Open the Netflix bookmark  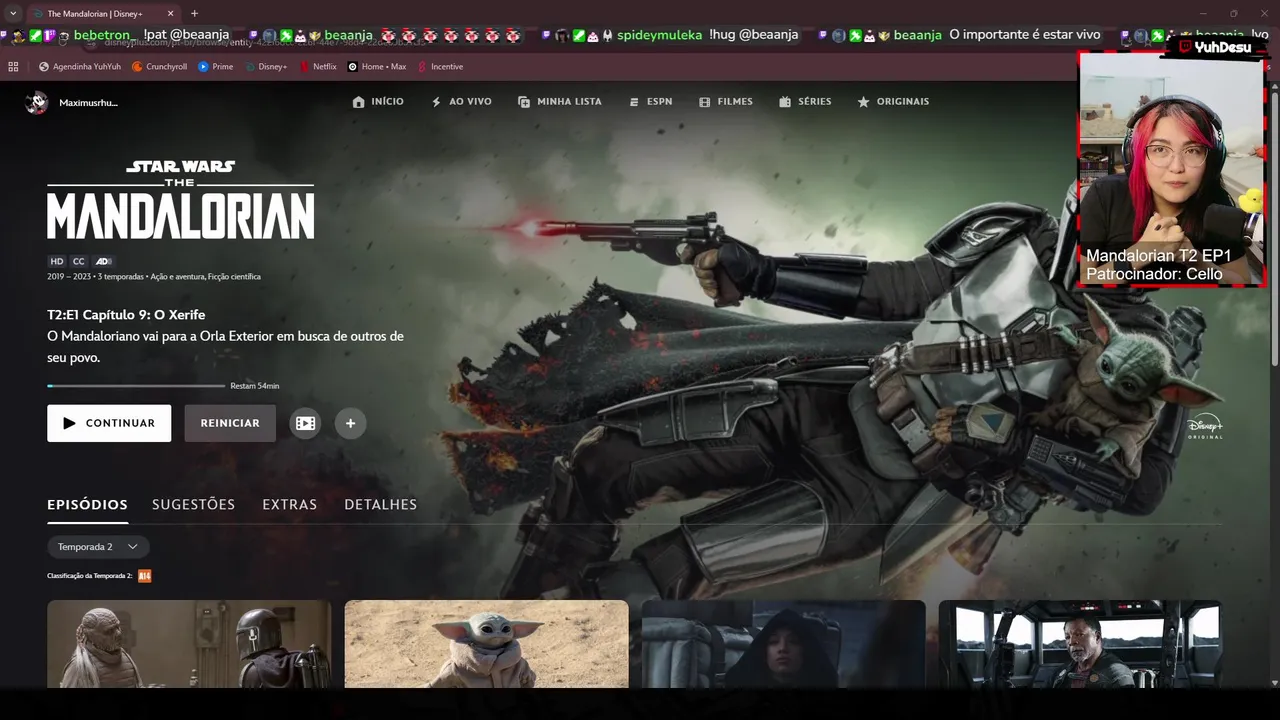pyautogui.click(x=318, y=67)
